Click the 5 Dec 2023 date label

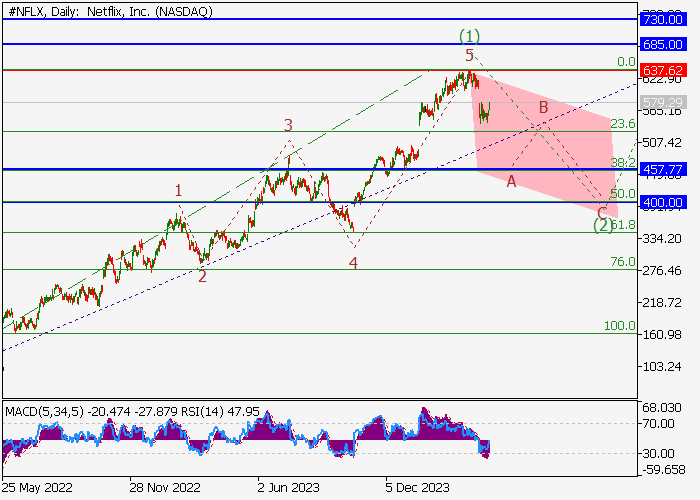point(417,488)
